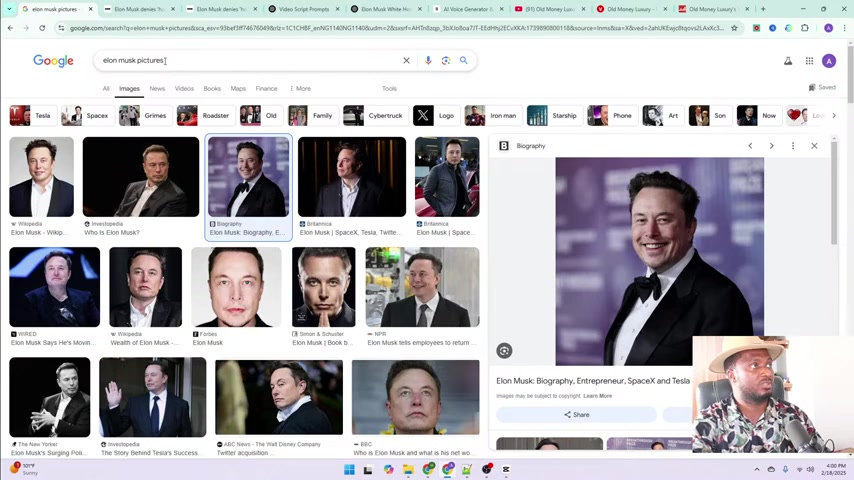Start voice search with microphone icon

point(428,60)
